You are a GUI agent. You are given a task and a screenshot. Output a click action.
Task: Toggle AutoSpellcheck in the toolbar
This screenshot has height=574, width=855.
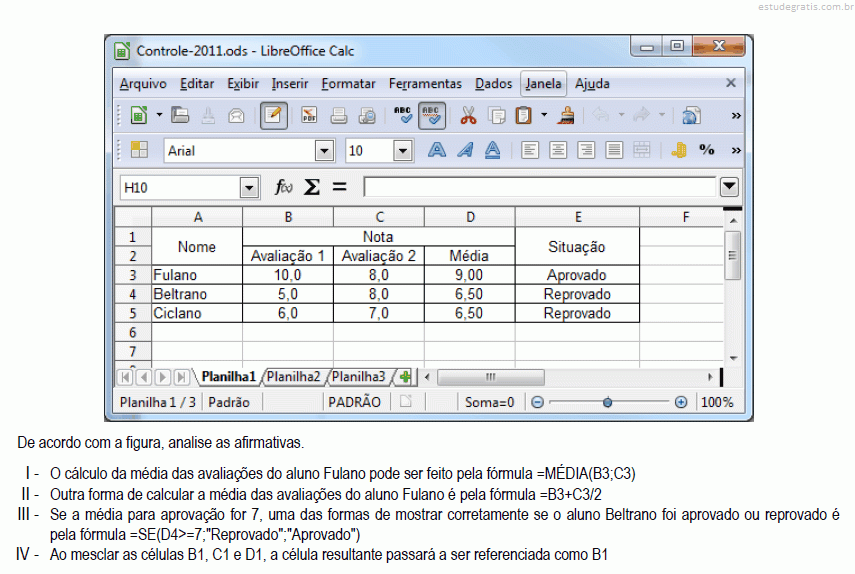[x=431, y=116]
